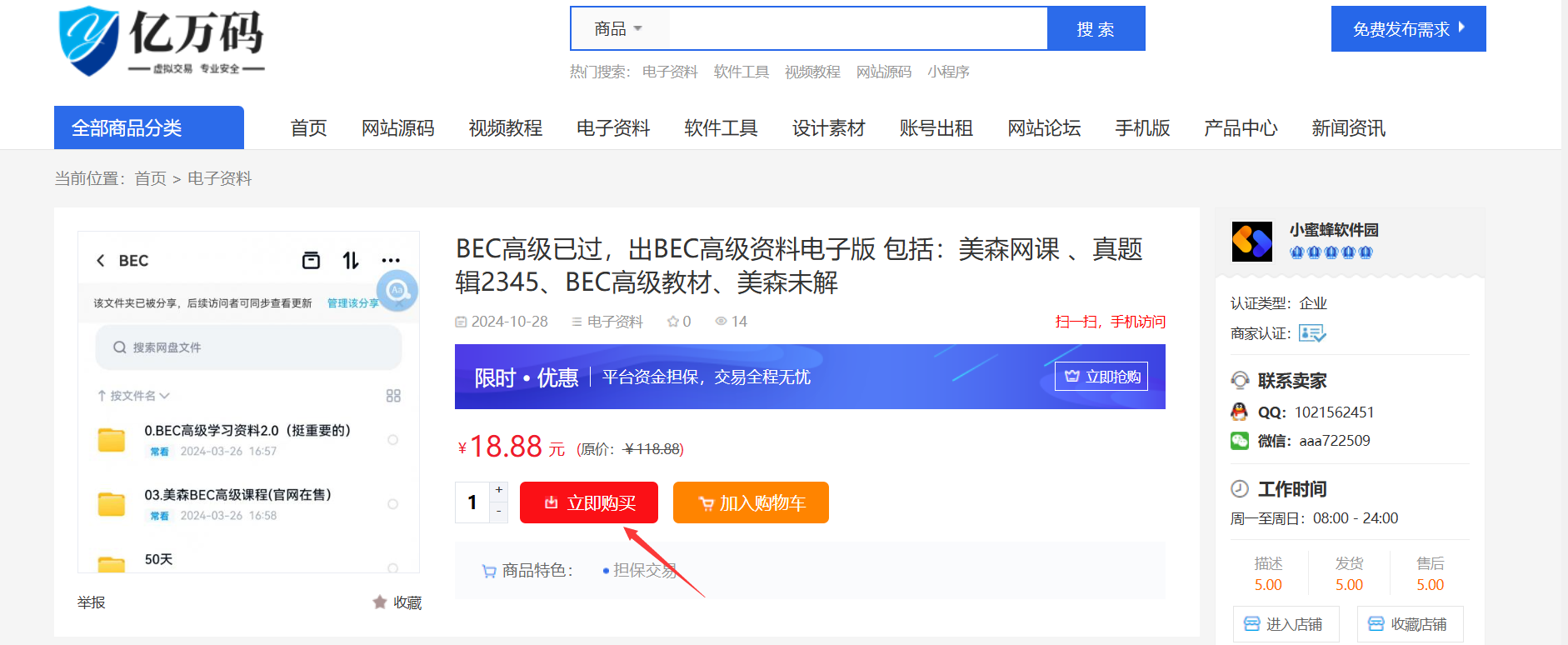Click the 亿万码 shield logo

(161, 41)
